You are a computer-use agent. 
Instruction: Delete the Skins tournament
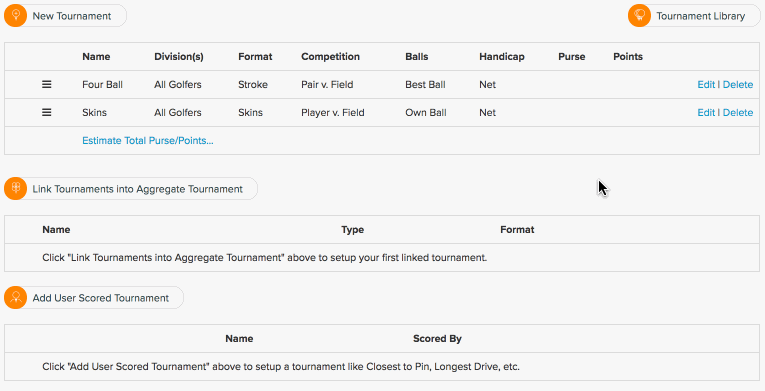738,112
